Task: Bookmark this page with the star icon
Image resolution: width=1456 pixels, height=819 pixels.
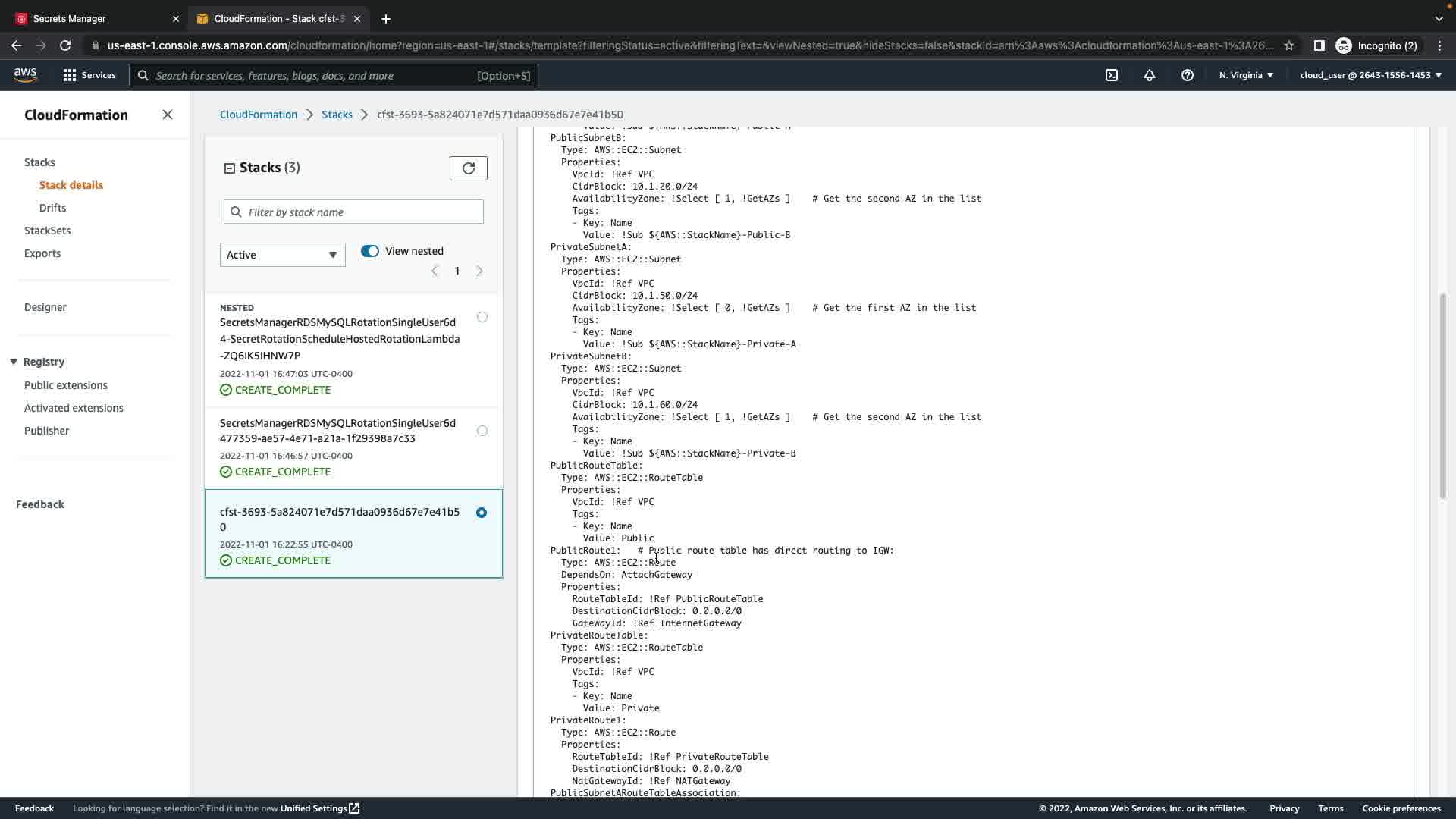Action: 1289,45
